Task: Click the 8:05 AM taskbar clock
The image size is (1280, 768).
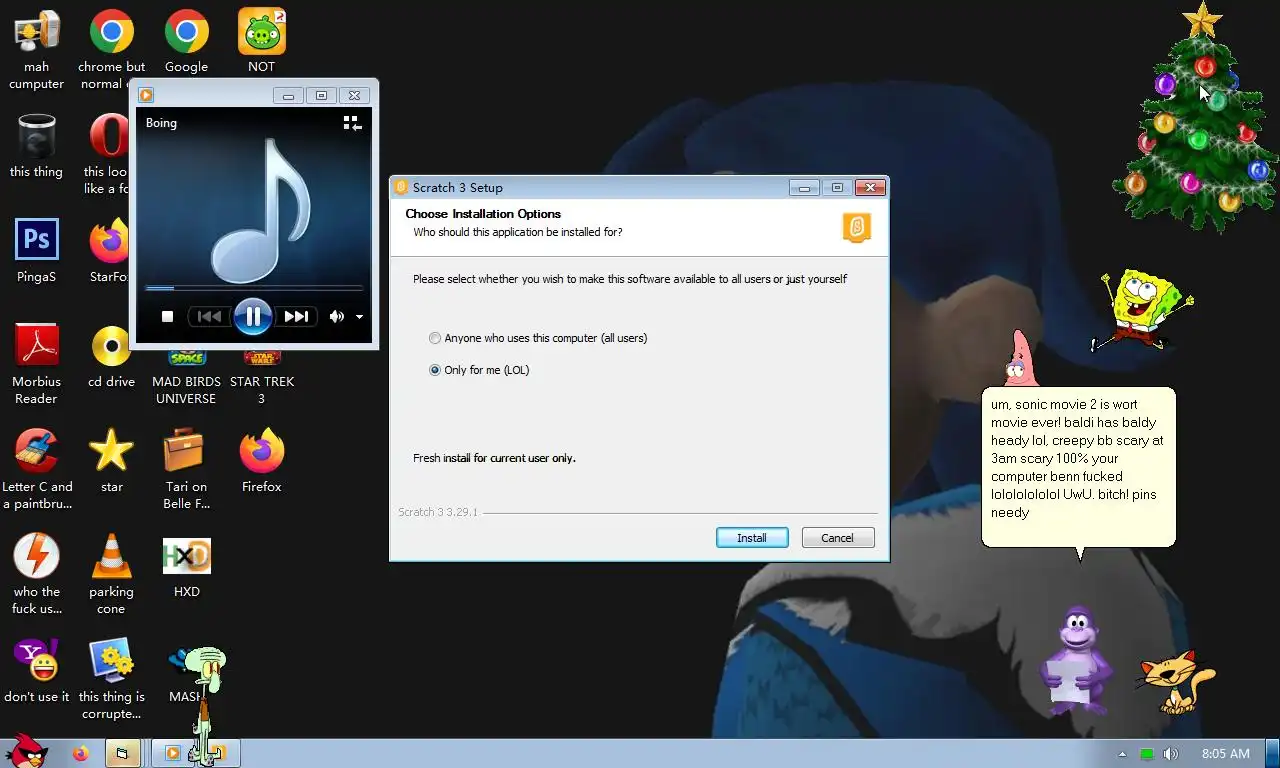Action: [1226, 754]
